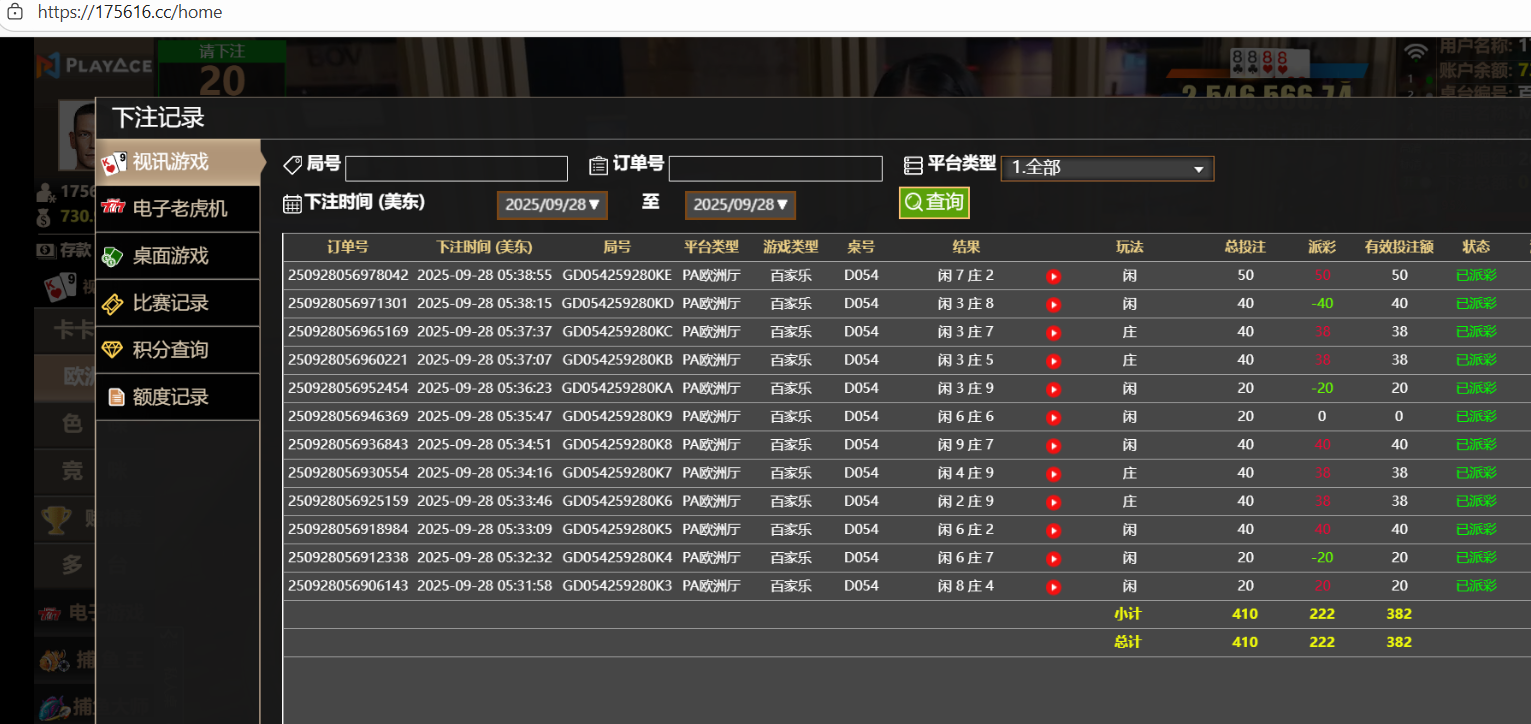Open the 平台类型 dropdown showing 1.全部
Viewport: 1531px width, 724px height.
pyautogui.click(x=1107, y=168)
